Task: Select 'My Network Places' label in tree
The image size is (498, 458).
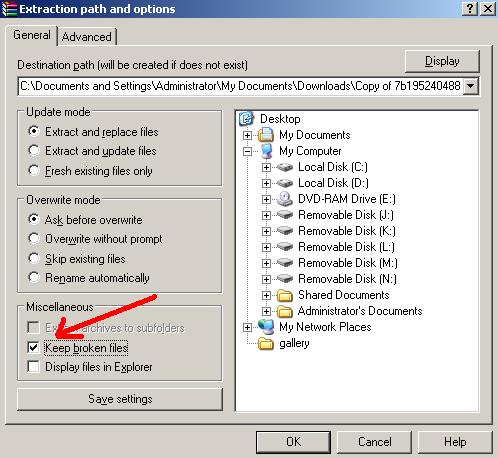Action: coord(325,327)
